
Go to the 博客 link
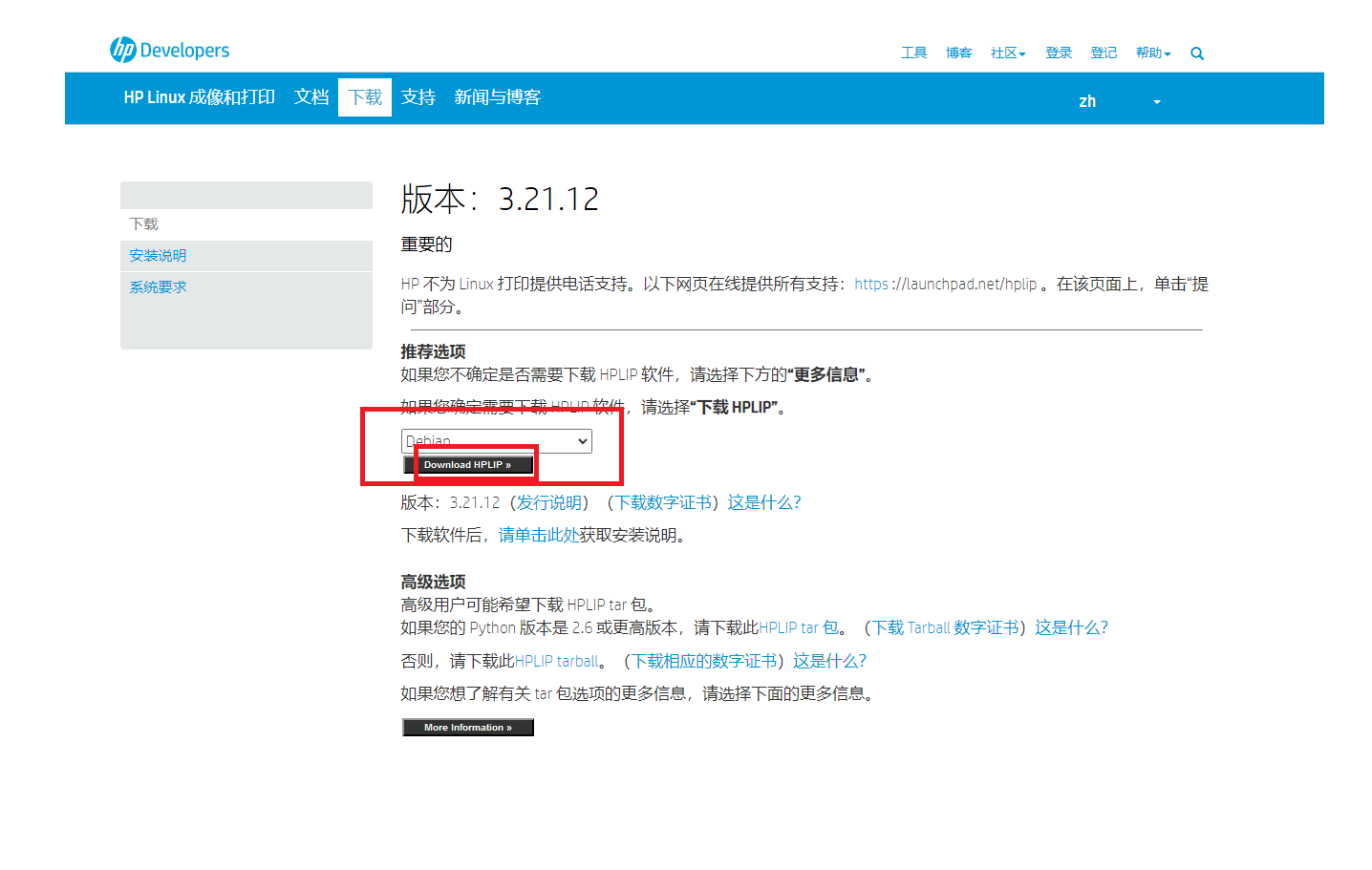[x=958, y=53]
